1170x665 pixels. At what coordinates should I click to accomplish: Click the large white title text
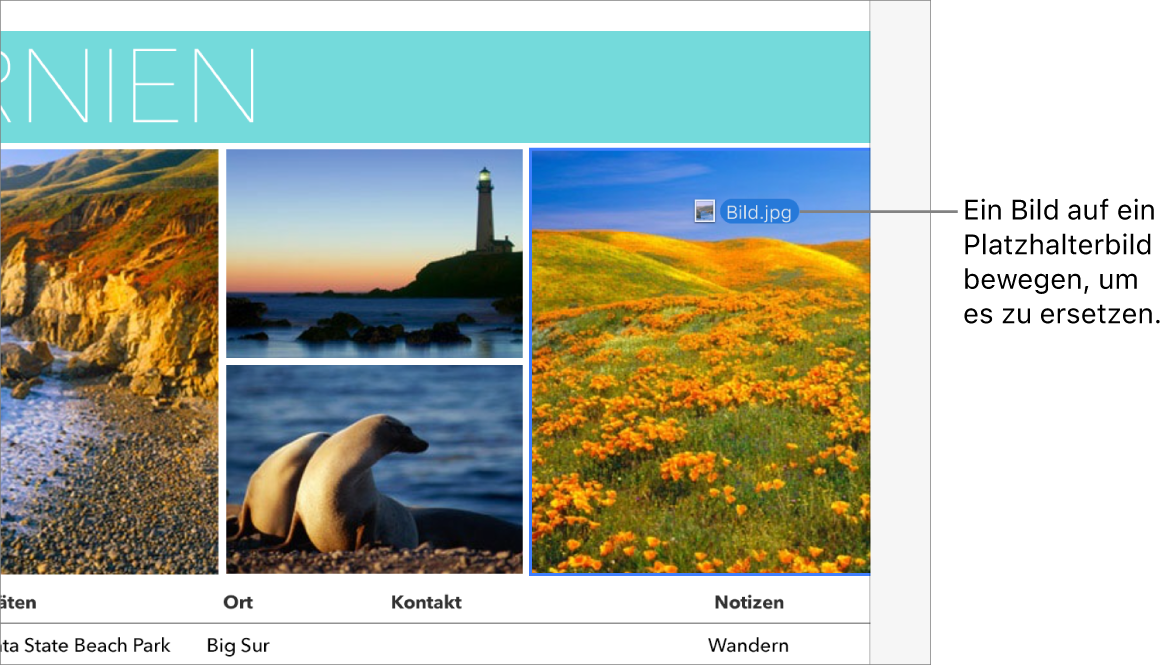128,86
